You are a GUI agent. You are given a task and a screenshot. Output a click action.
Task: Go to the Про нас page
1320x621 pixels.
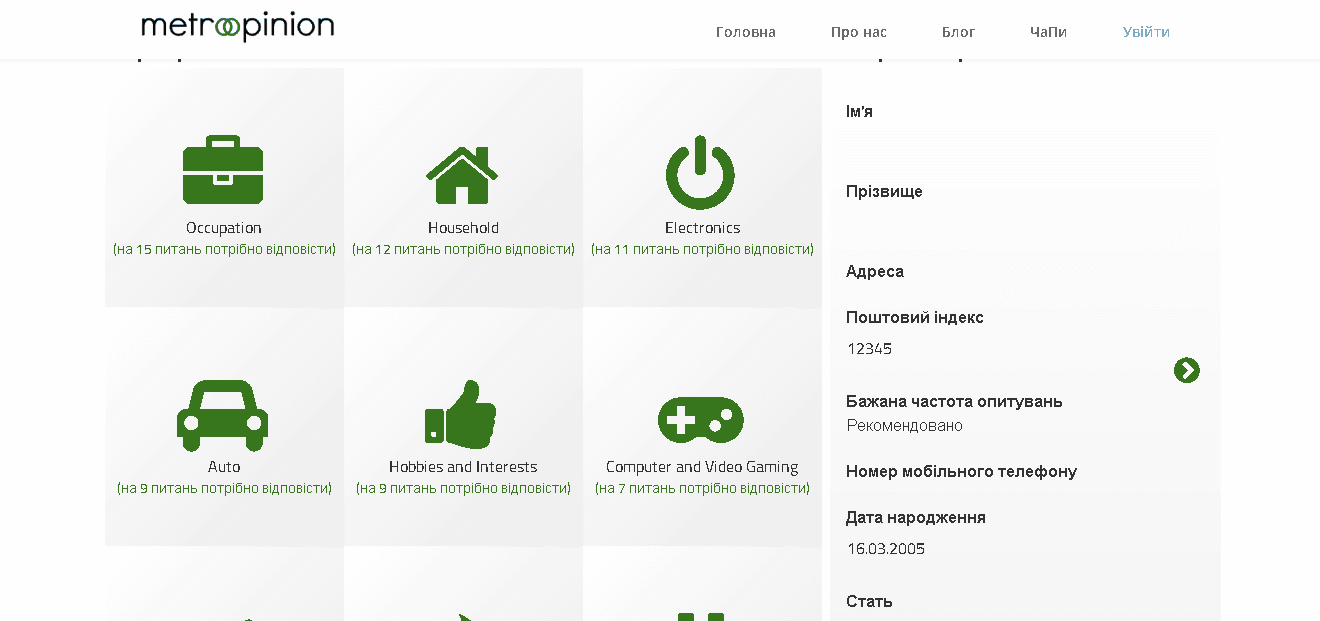[x=858, y=32]
